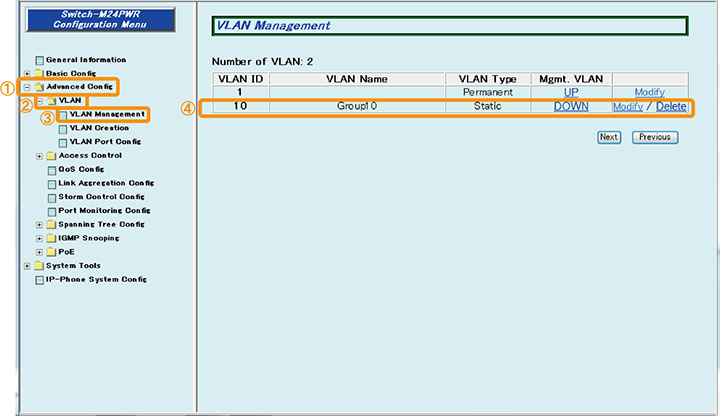The image size is (720, 416).
Task: Click the IGMP Snooping folder icon
Action: [x=51, y=239]
